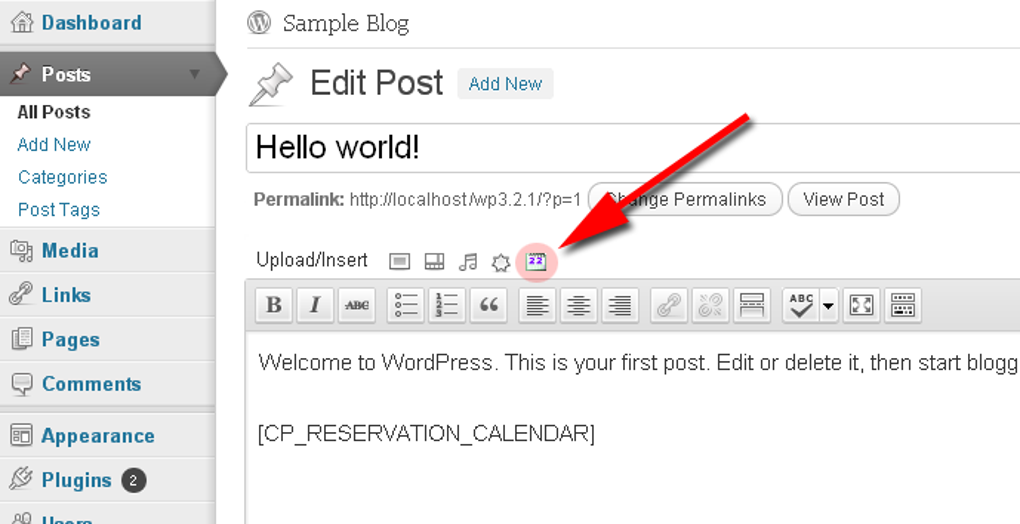
Task: Apply strikethrough with the ABC button
Action: tap(356, 305)
